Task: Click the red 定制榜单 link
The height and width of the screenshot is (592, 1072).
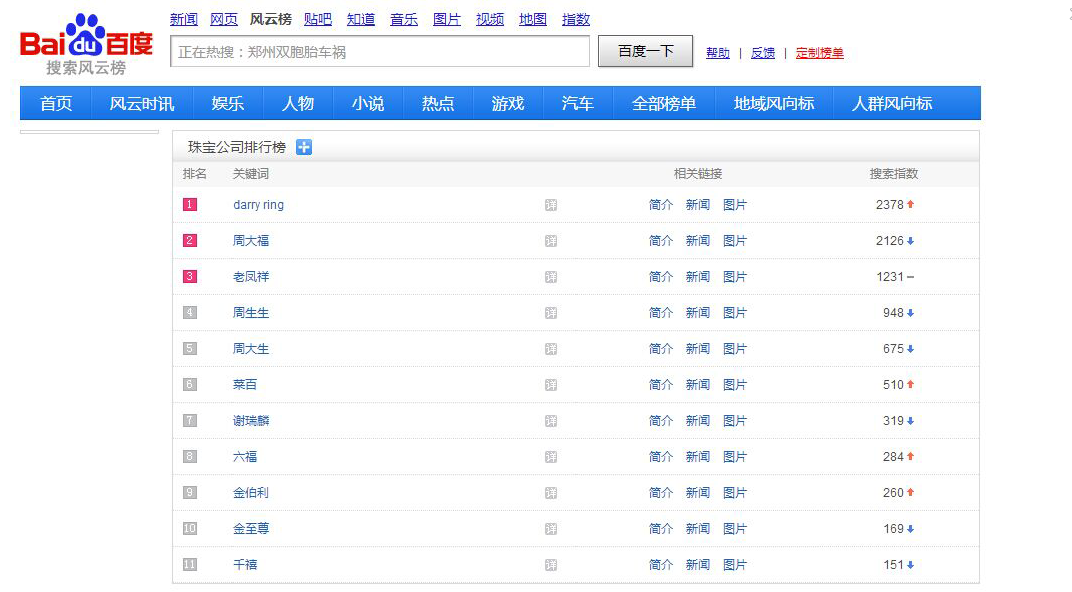Action: pyautogui.click(x=820, y=53)
